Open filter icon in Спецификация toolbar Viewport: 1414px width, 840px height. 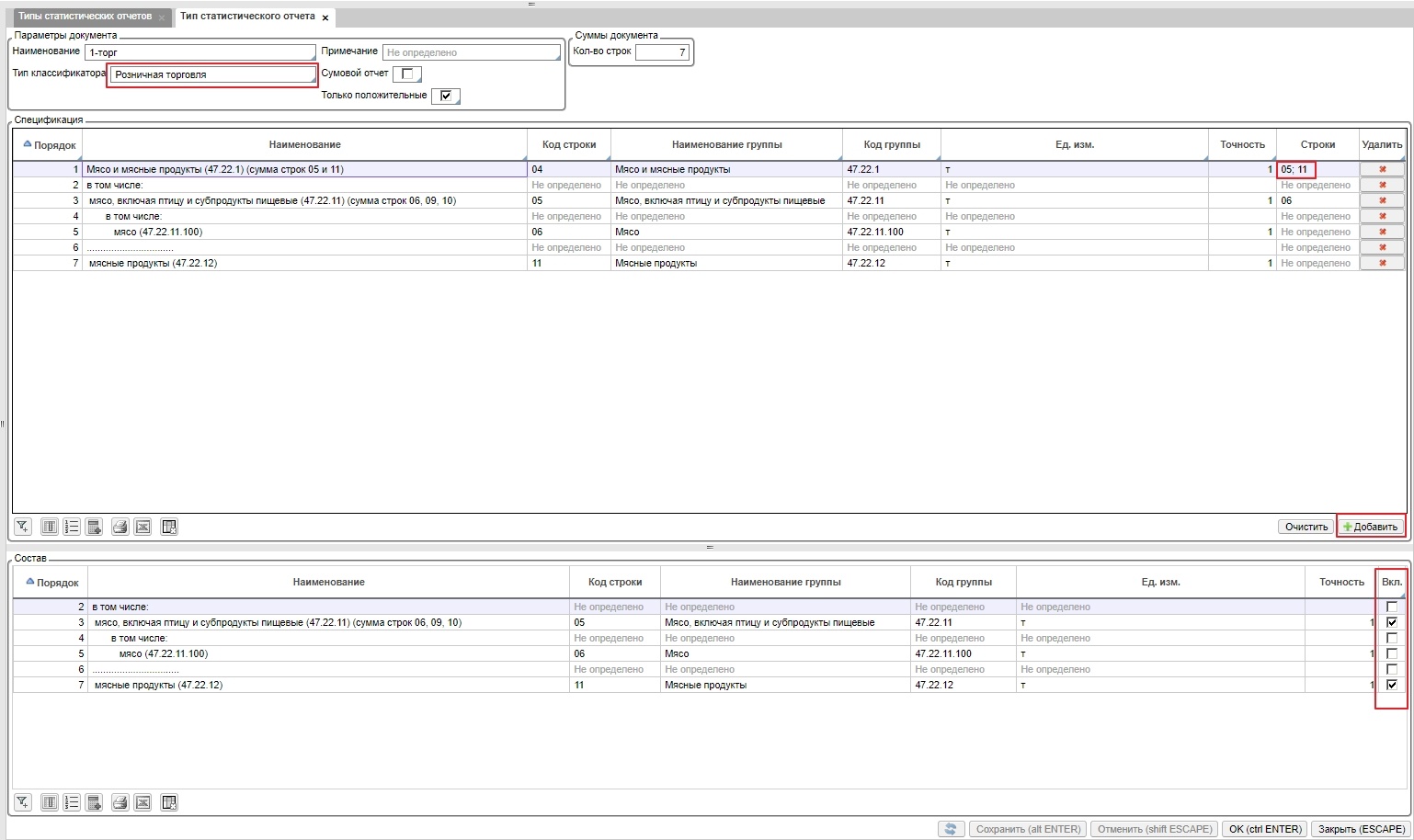click(23, 527)
